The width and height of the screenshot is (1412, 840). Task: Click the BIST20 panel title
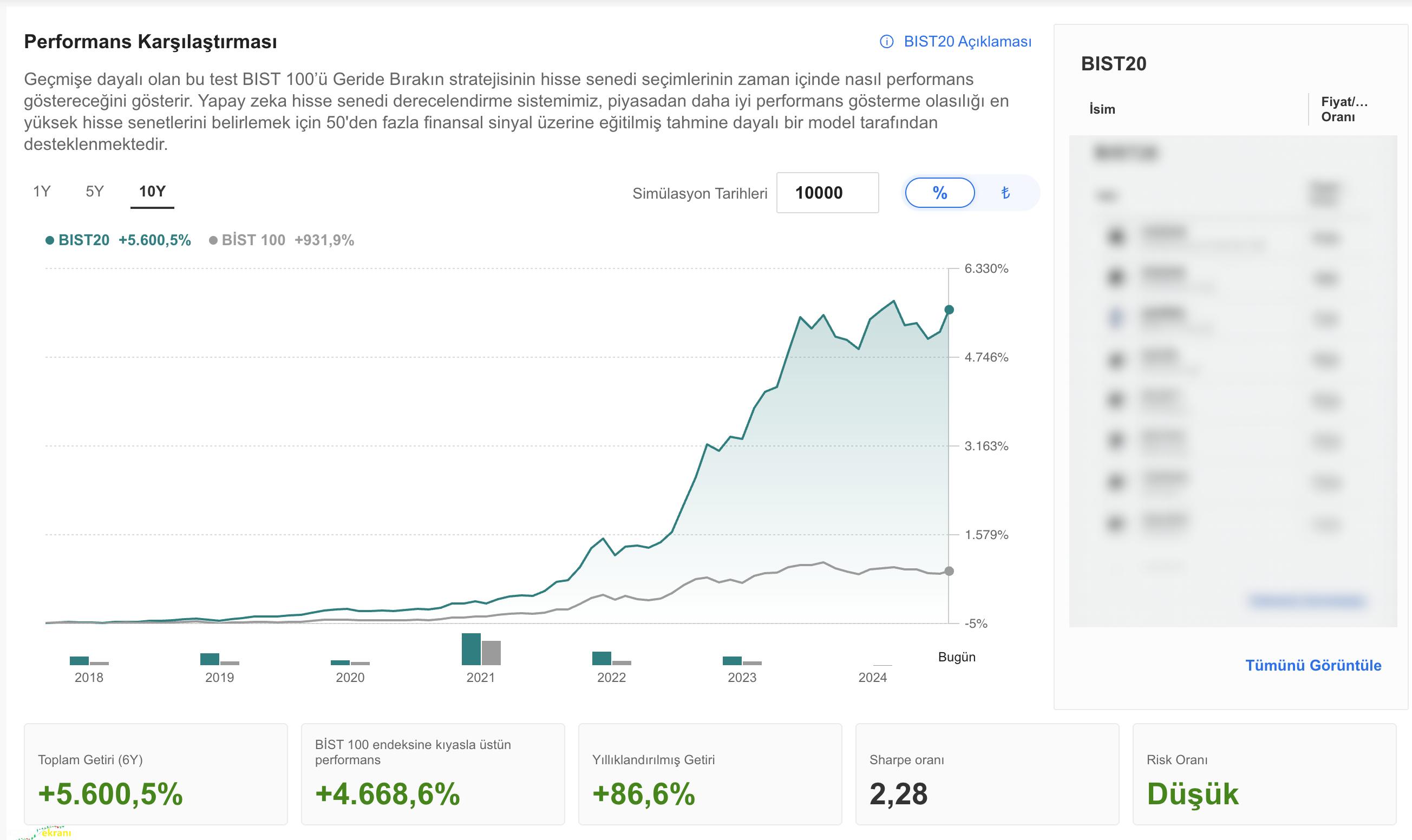[1114, 63]
